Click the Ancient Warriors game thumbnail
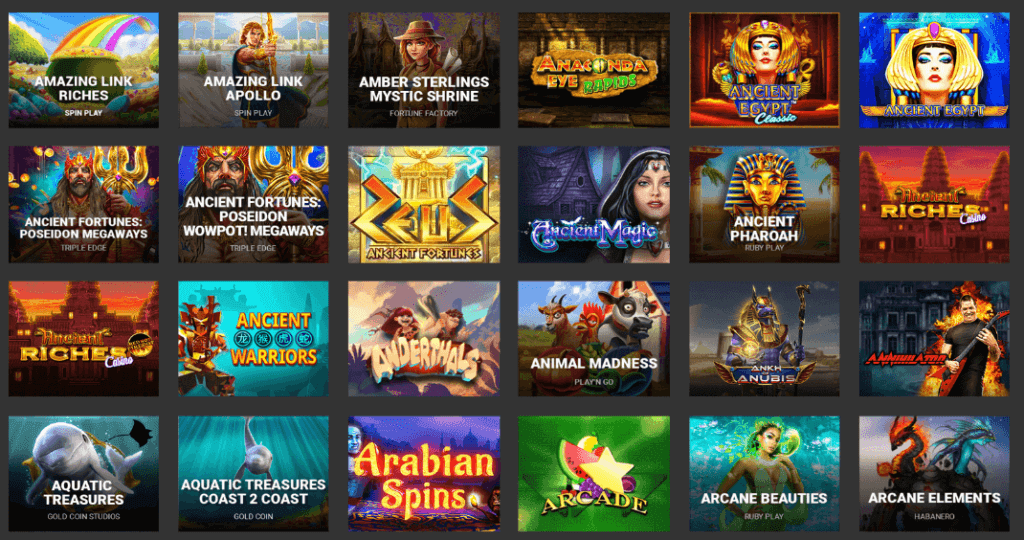The width and height of the screenshot is (1024, 540). pyautogui.click(x=253, y=339)
